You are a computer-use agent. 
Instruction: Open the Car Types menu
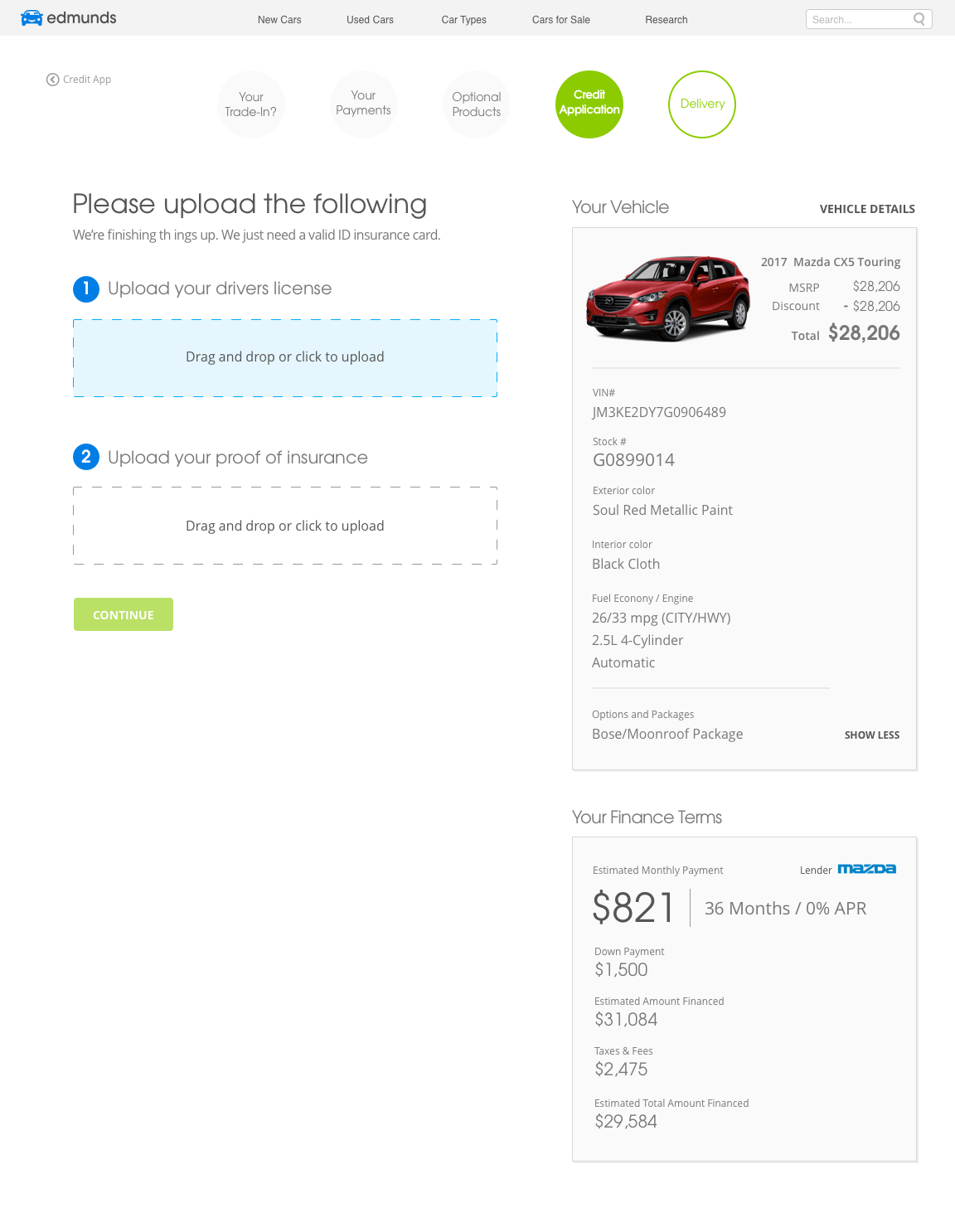(463, 20)
